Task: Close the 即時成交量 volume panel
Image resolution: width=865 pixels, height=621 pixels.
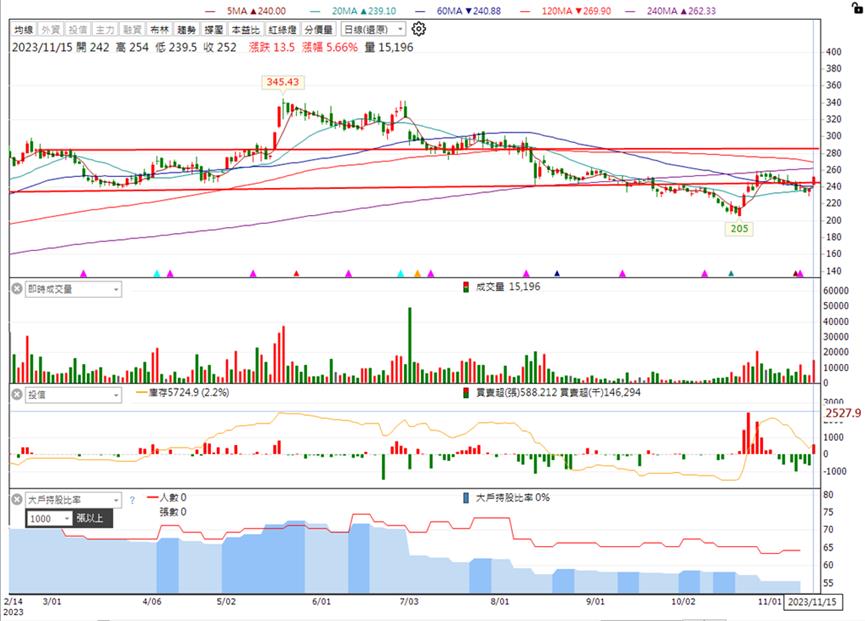Action: [x=17, y=288]
